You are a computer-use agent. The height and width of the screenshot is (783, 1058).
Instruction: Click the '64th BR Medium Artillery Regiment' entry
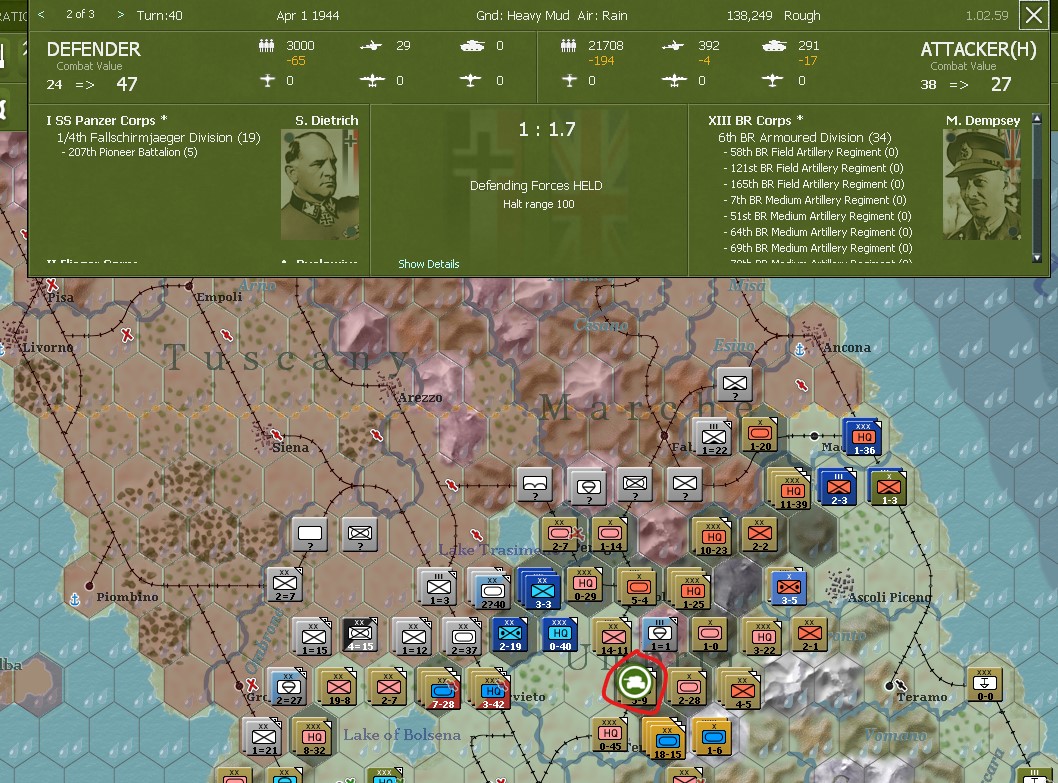pos(820,232)
